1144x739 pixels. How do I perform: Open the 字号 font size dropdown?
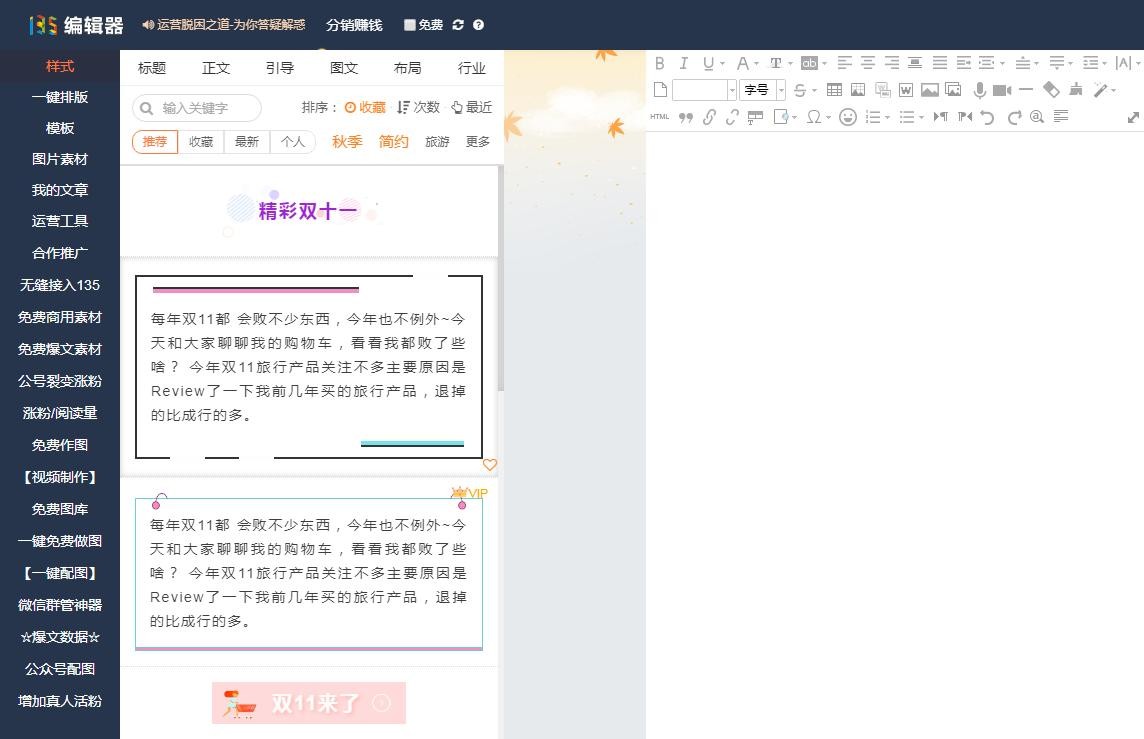764,90
